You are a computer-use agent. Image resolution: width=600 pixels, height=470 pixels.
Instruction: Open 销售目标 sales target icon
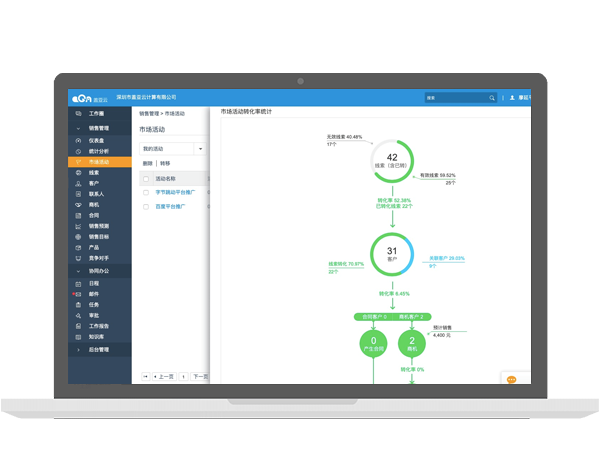coord(78,237)
